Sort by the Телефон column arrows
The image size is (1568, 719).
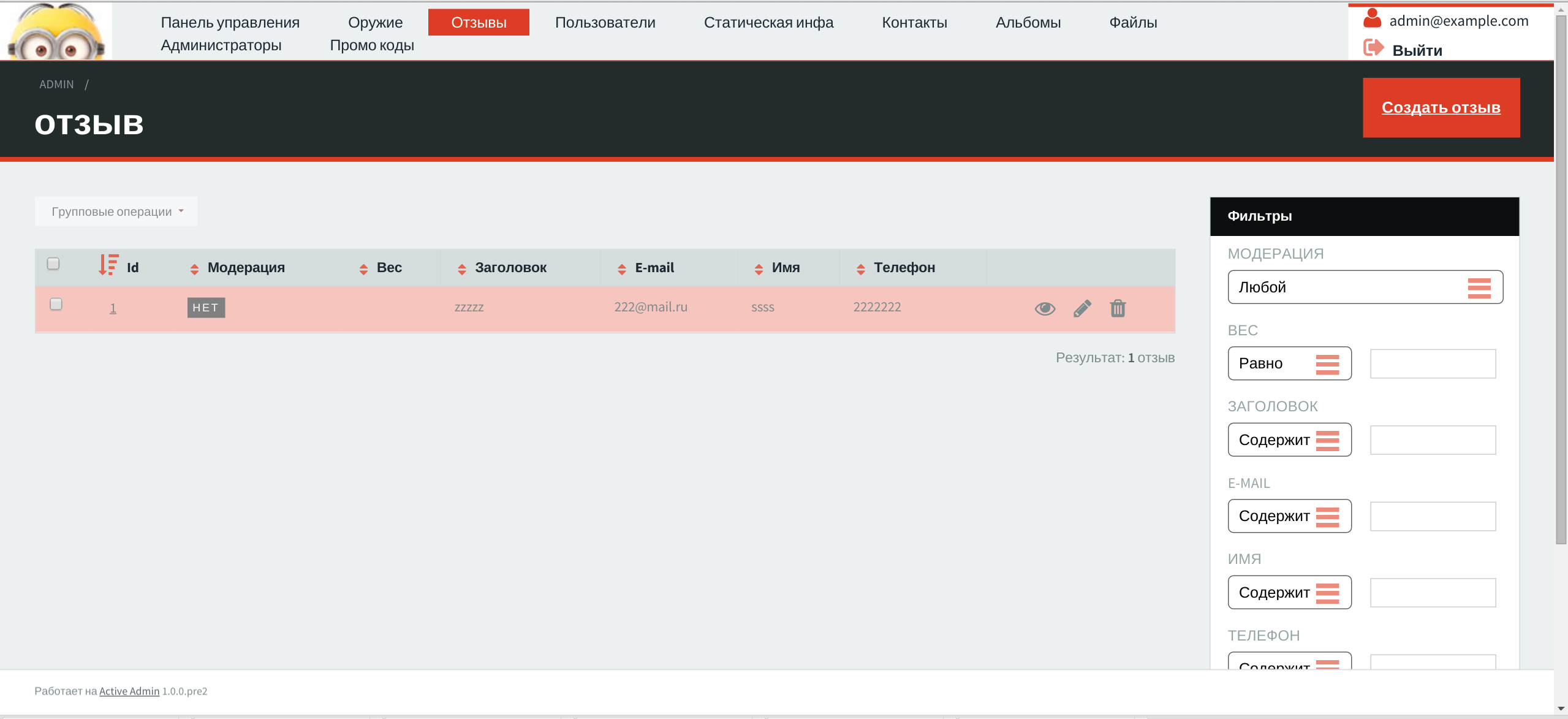pos(860,268)
